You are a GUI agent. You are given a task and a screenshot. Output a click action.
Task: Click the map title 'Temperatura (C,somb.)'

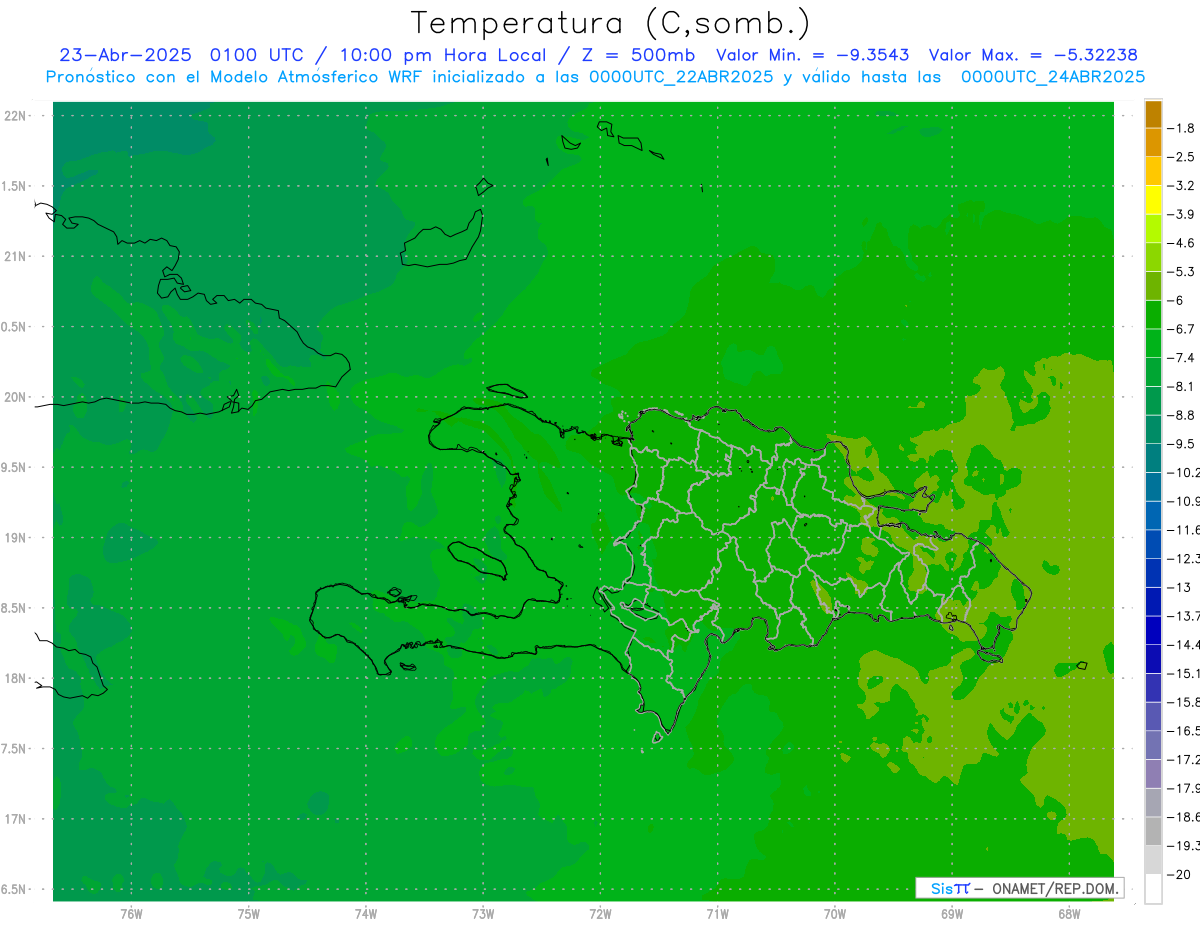click(x=611, y=23)
